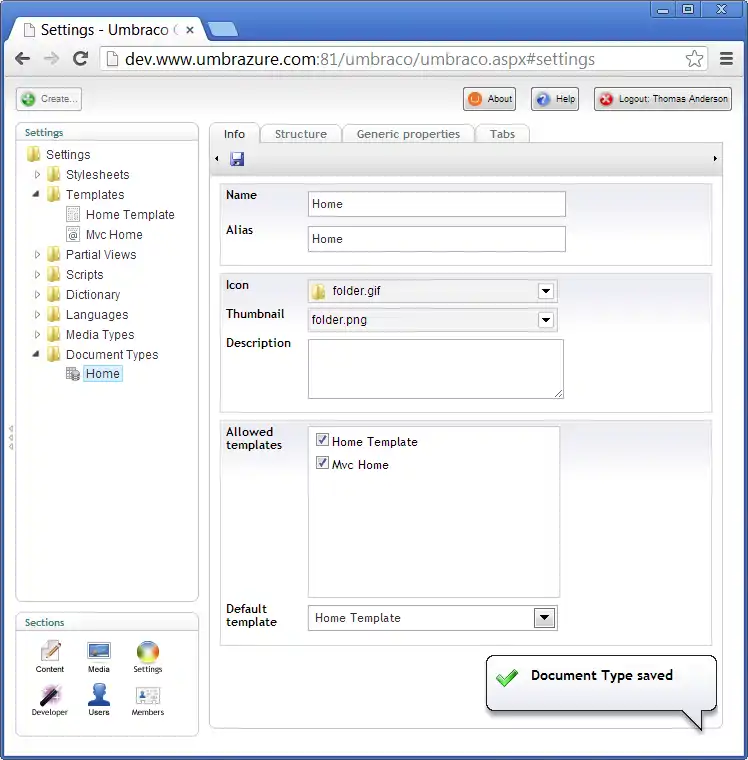Open the Developer section
Viewport: 748px width, 760px height.
[x=49, y=699]
